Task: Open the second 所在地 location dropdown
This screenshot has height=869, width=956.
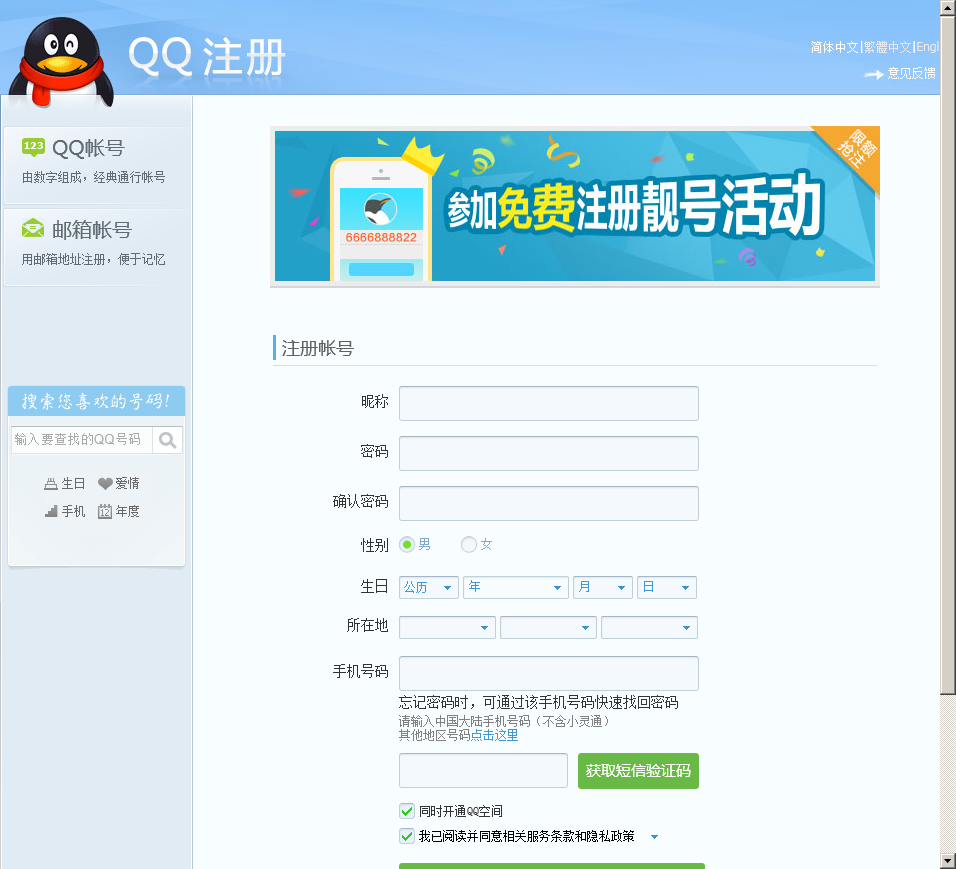Action: [x=548, y=628]
